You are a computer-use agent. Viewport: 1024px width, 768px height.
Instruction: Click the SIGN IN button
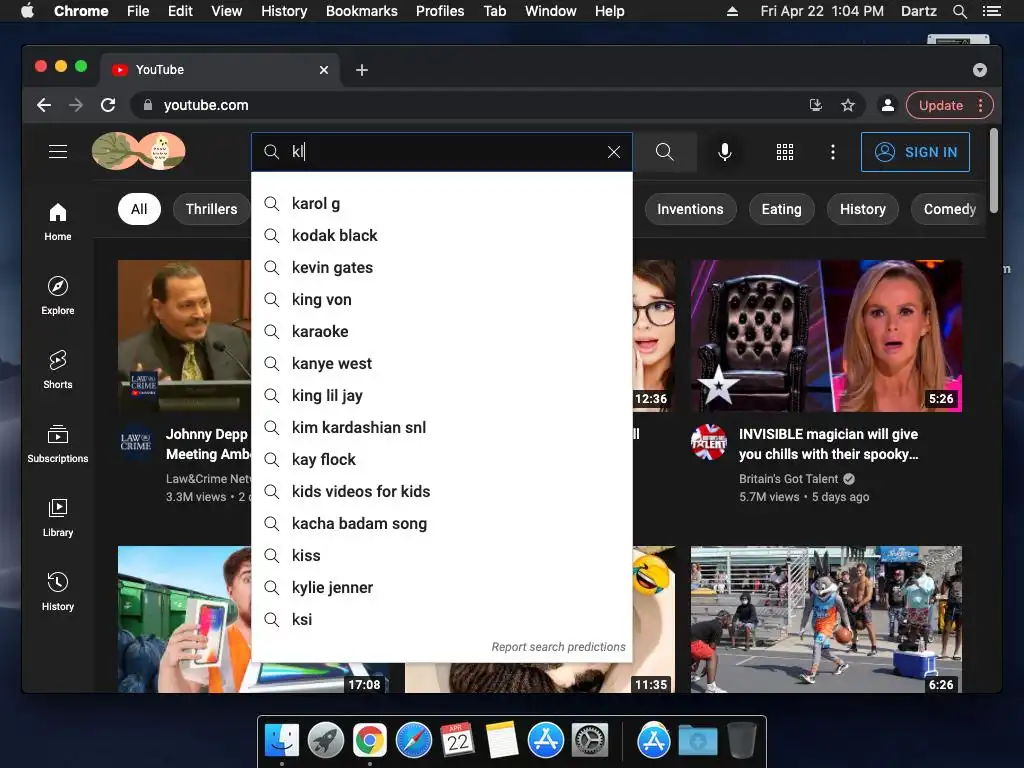915,152
